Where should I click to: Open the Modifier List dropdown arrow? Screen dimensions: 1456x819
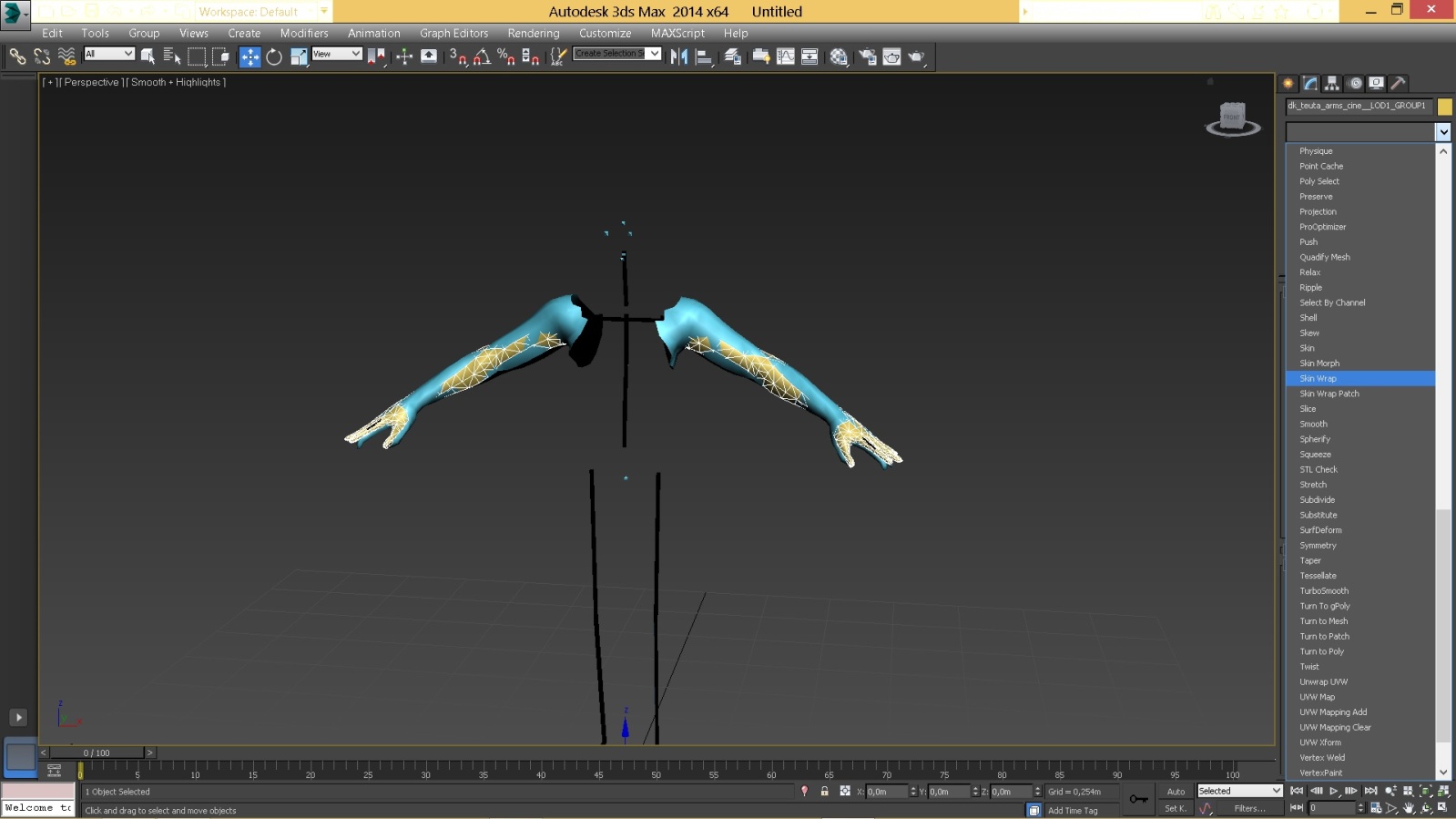pos(1443,132)
